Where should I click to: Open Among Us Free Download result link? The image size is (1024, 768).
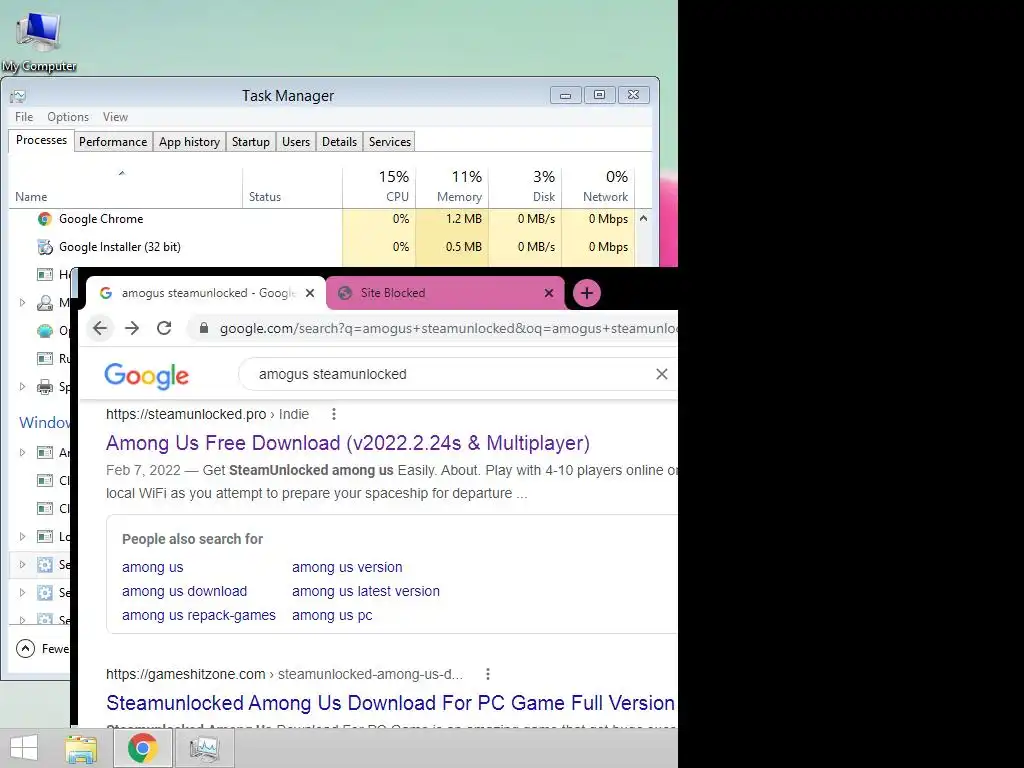[347, 443]
